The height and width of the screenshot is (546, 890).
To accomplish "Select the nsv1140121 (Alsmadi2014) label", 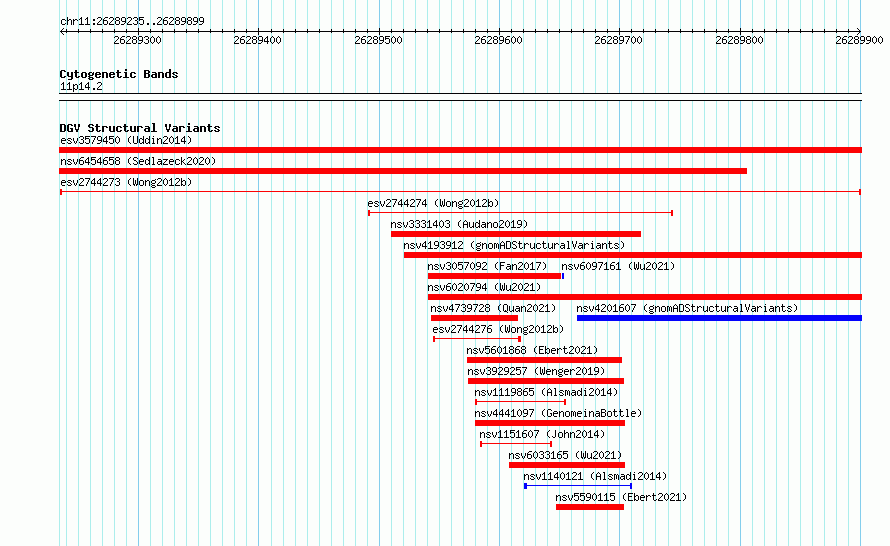I will [595, 476].
